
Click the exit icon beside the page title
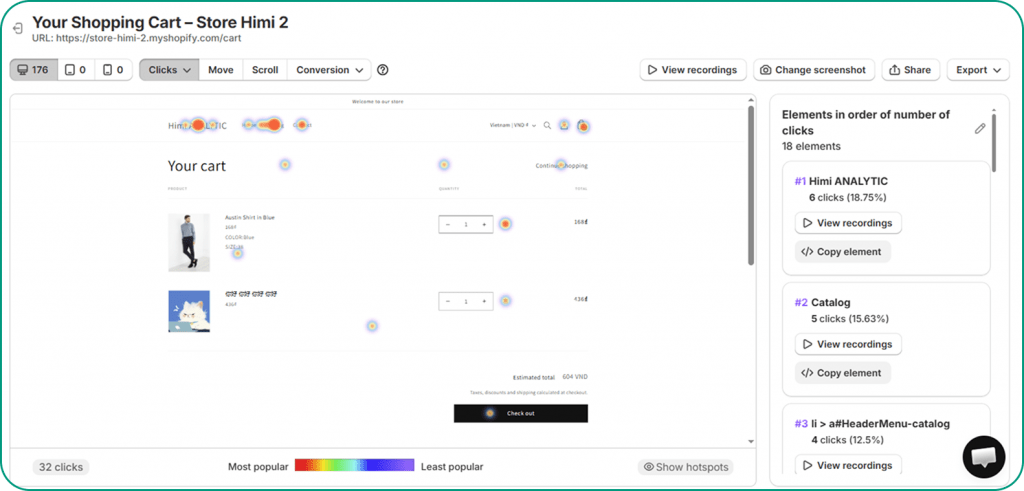(x=18, y=29)
